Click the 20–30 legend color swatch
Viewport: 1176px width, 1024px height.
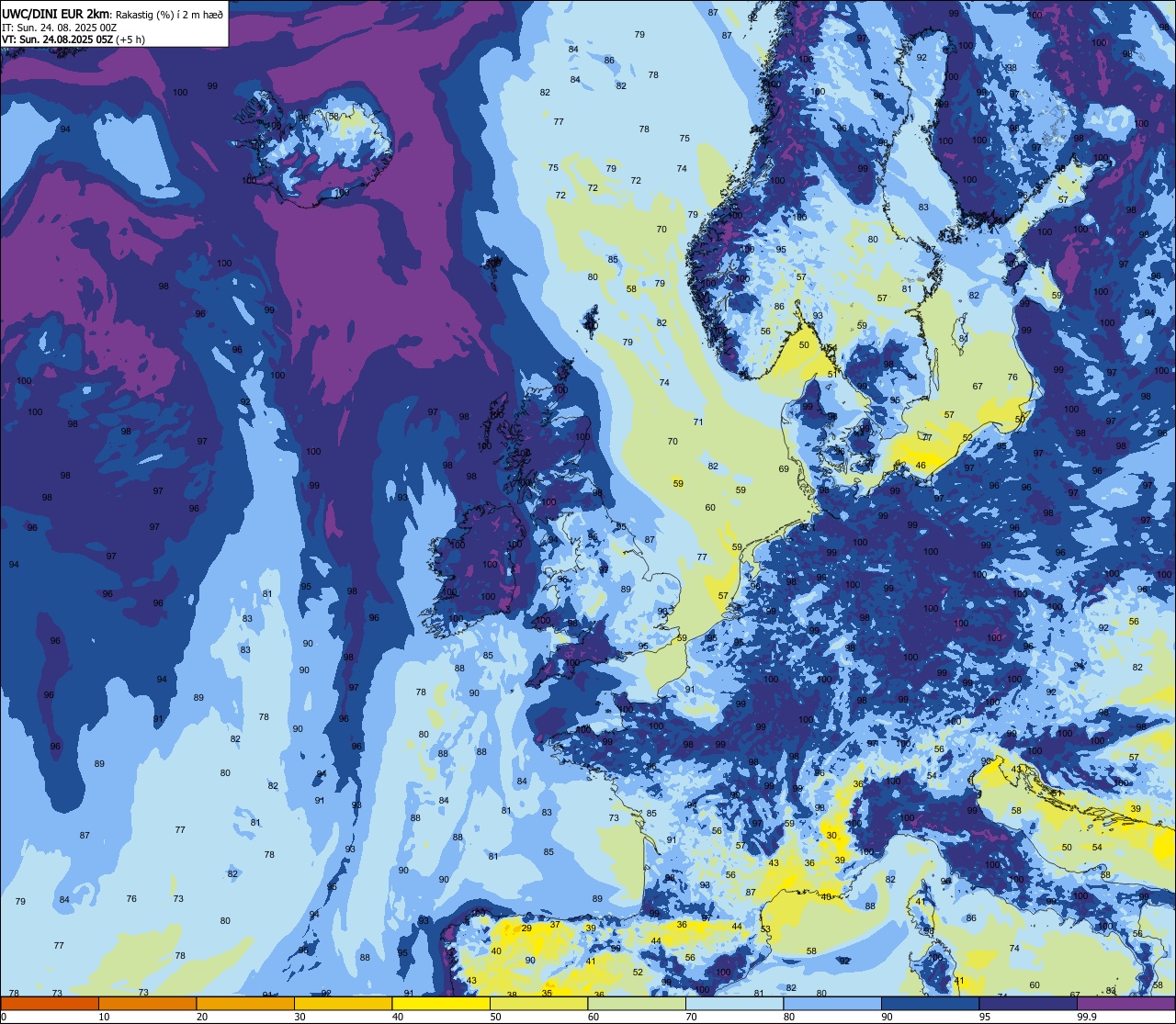click(x=245, y=1004)
